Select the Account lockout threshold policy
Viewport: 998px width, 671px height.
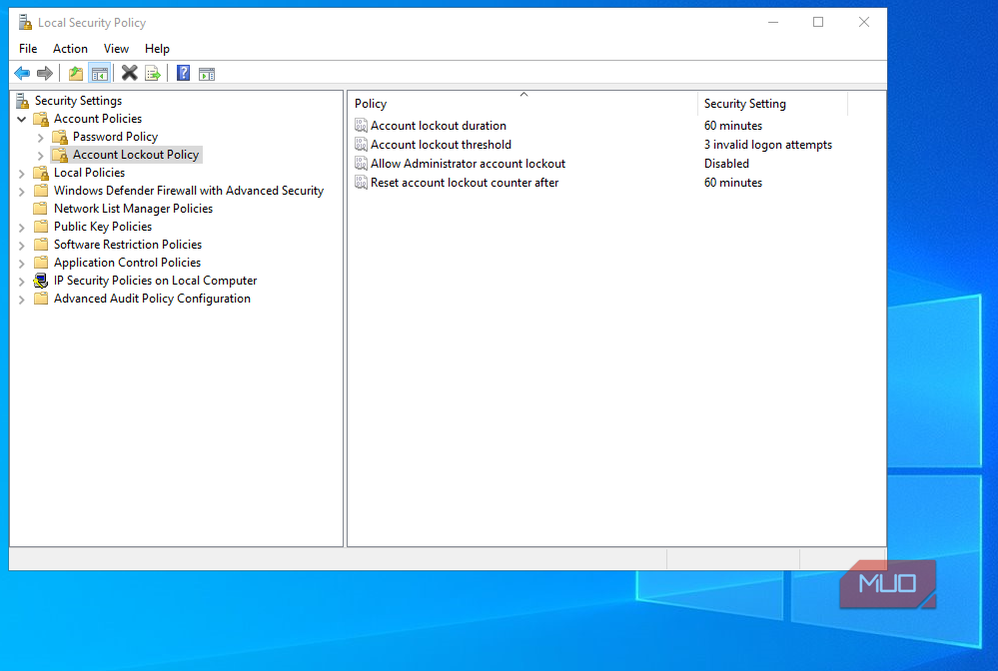click(x=440, y=145)
